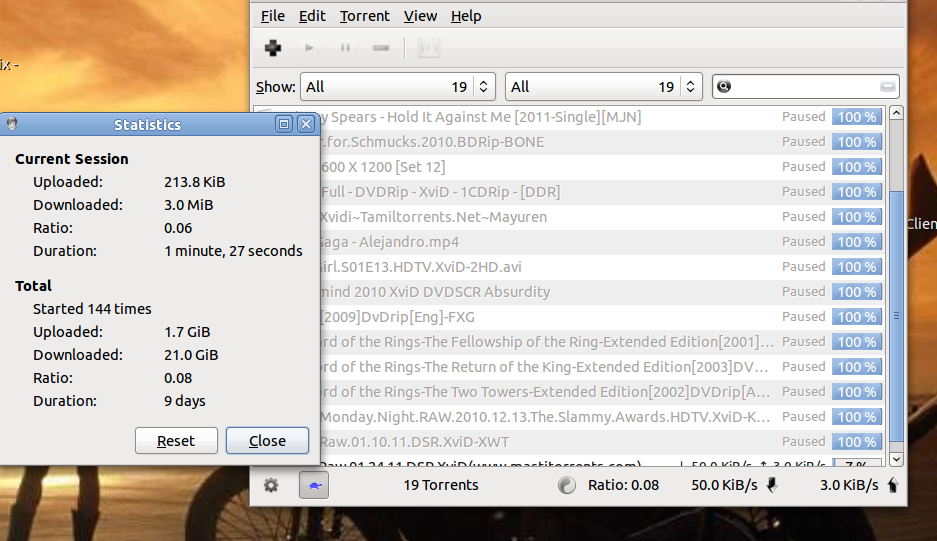Toggle the turtle speed-limit mode button
Screen dimensions: 937x541
click(314, 485)
